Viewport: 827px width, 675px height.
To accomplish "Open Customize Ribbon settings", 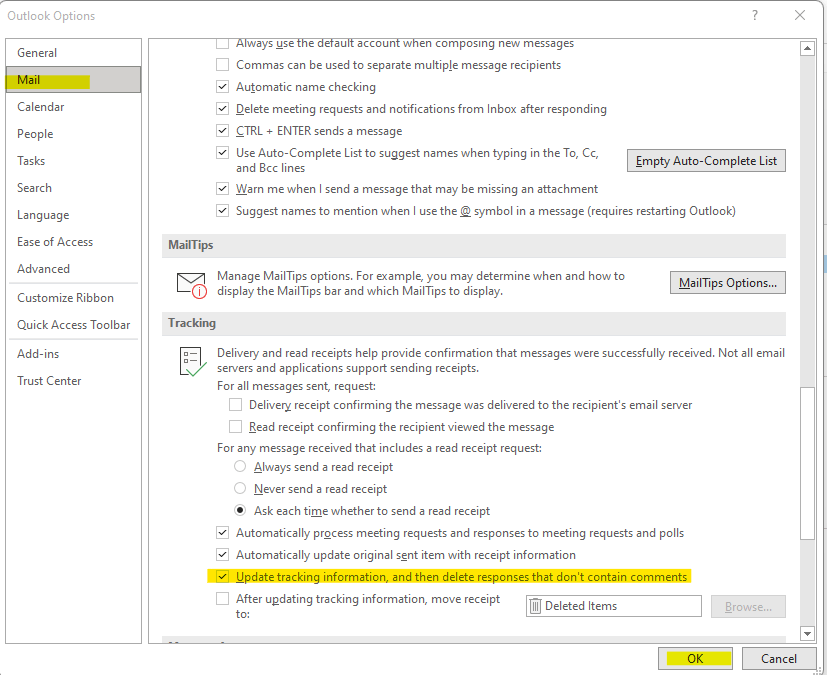I will pos(73,298).
